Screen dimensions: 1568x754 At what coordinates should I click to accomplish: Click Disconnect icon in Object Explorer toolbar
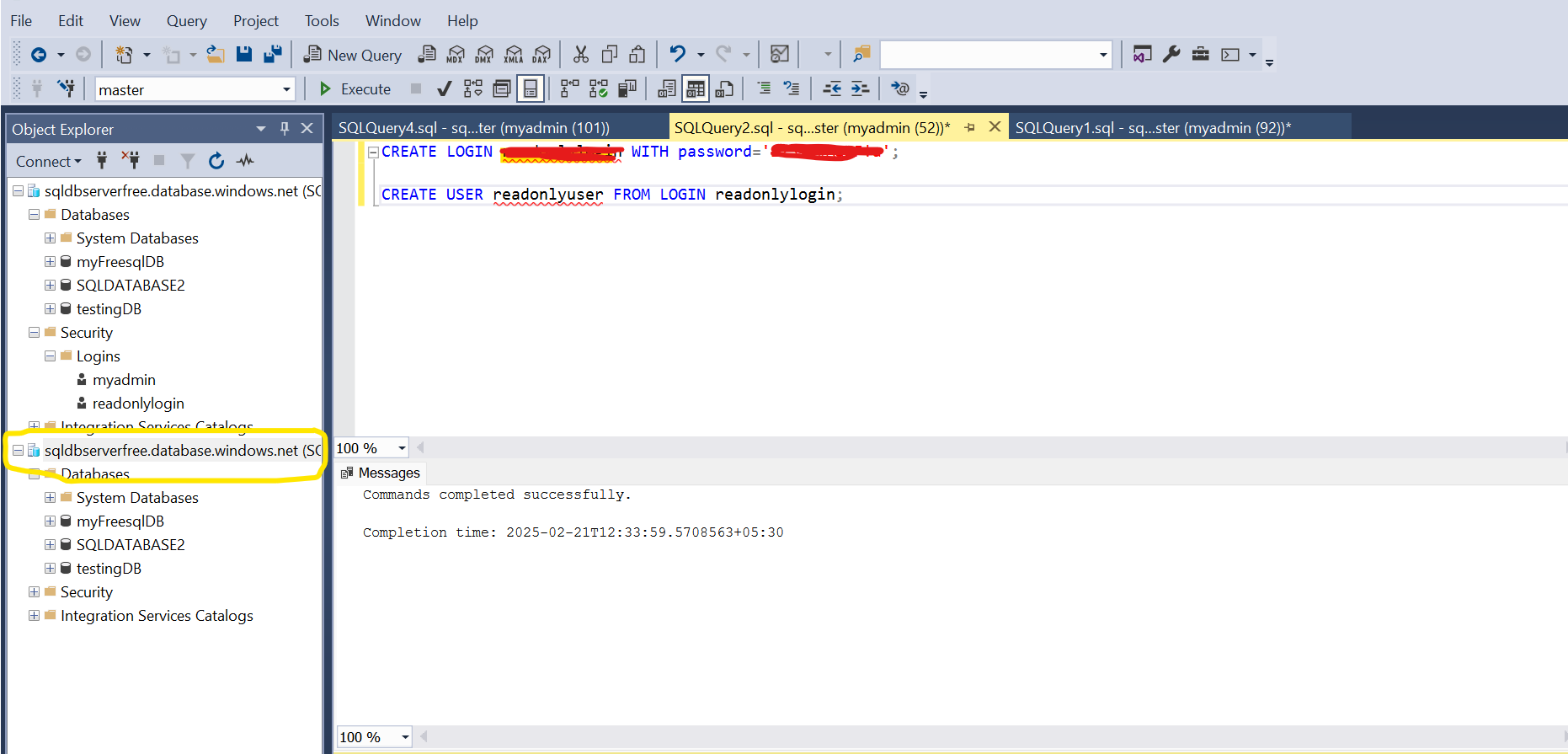click(x=130, y=160)
